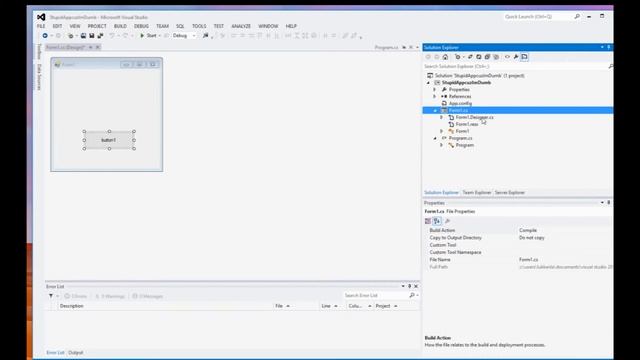Click the Collapse All icon in Solution Explorer
Viewport: 640px width, 360px height.
click(487, 57)
